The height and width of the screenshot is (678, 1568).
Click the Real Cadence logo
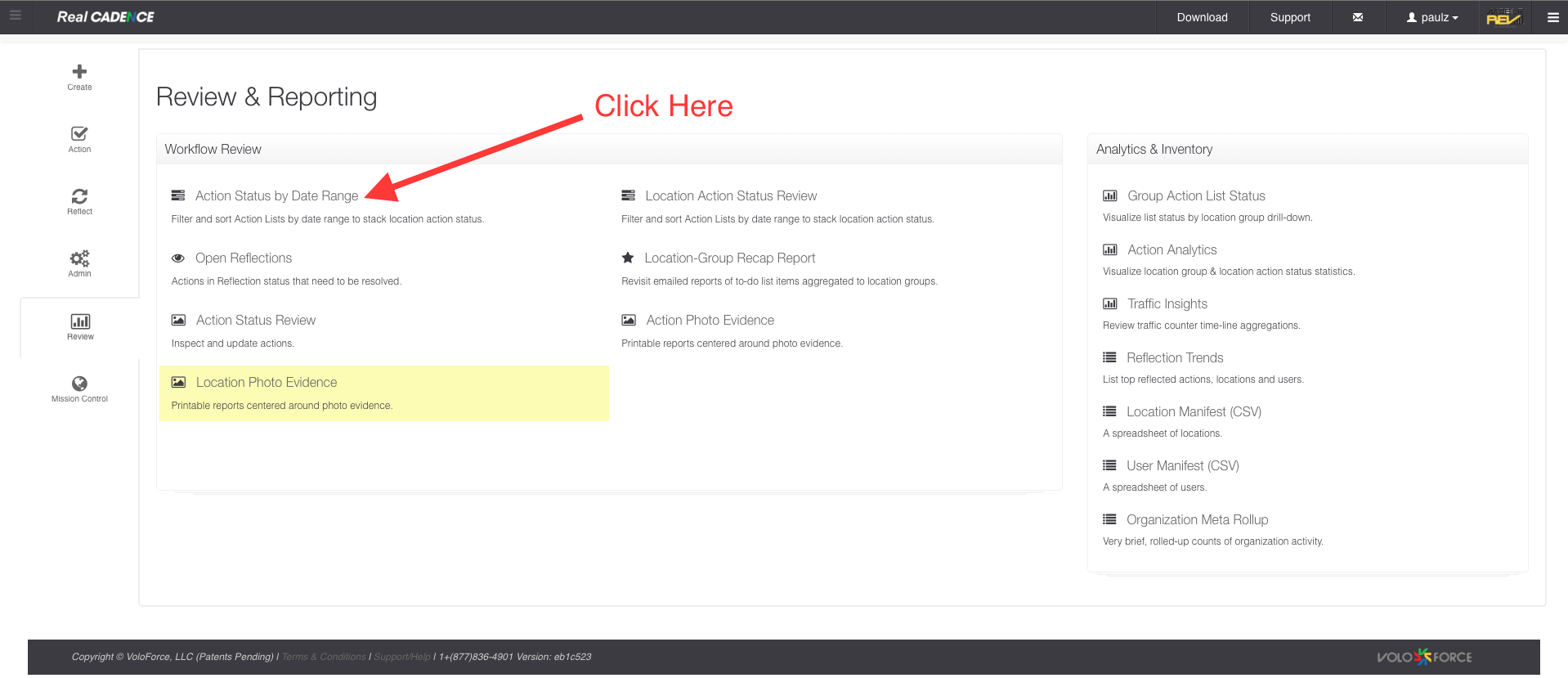(105, 17)
